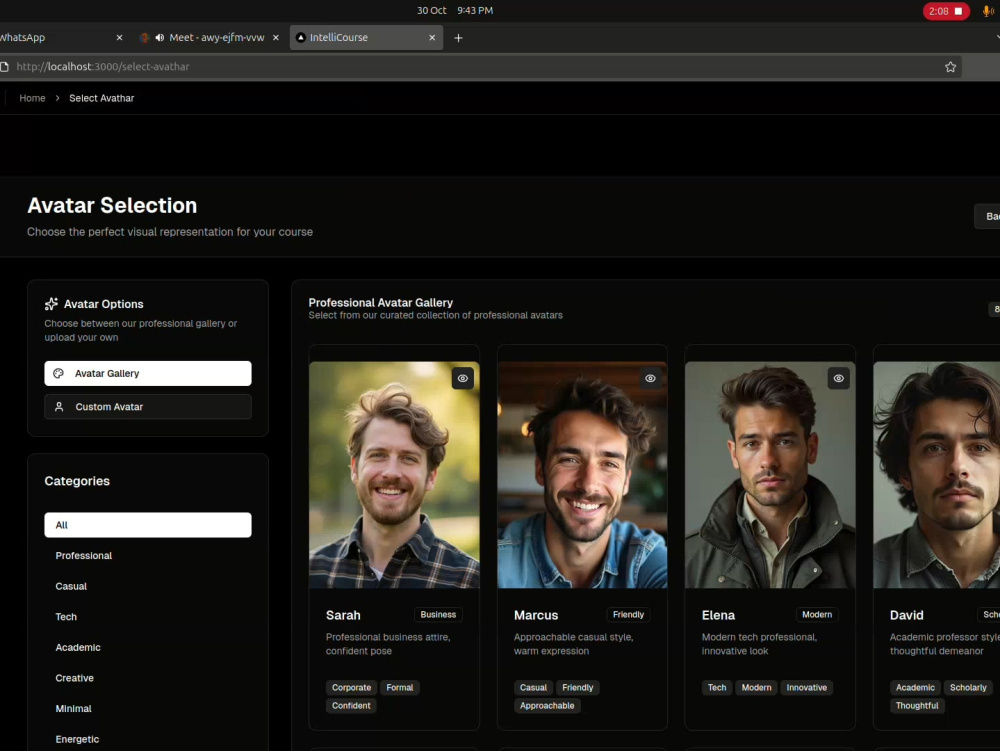Filter by Creative category

coord(75,678)
